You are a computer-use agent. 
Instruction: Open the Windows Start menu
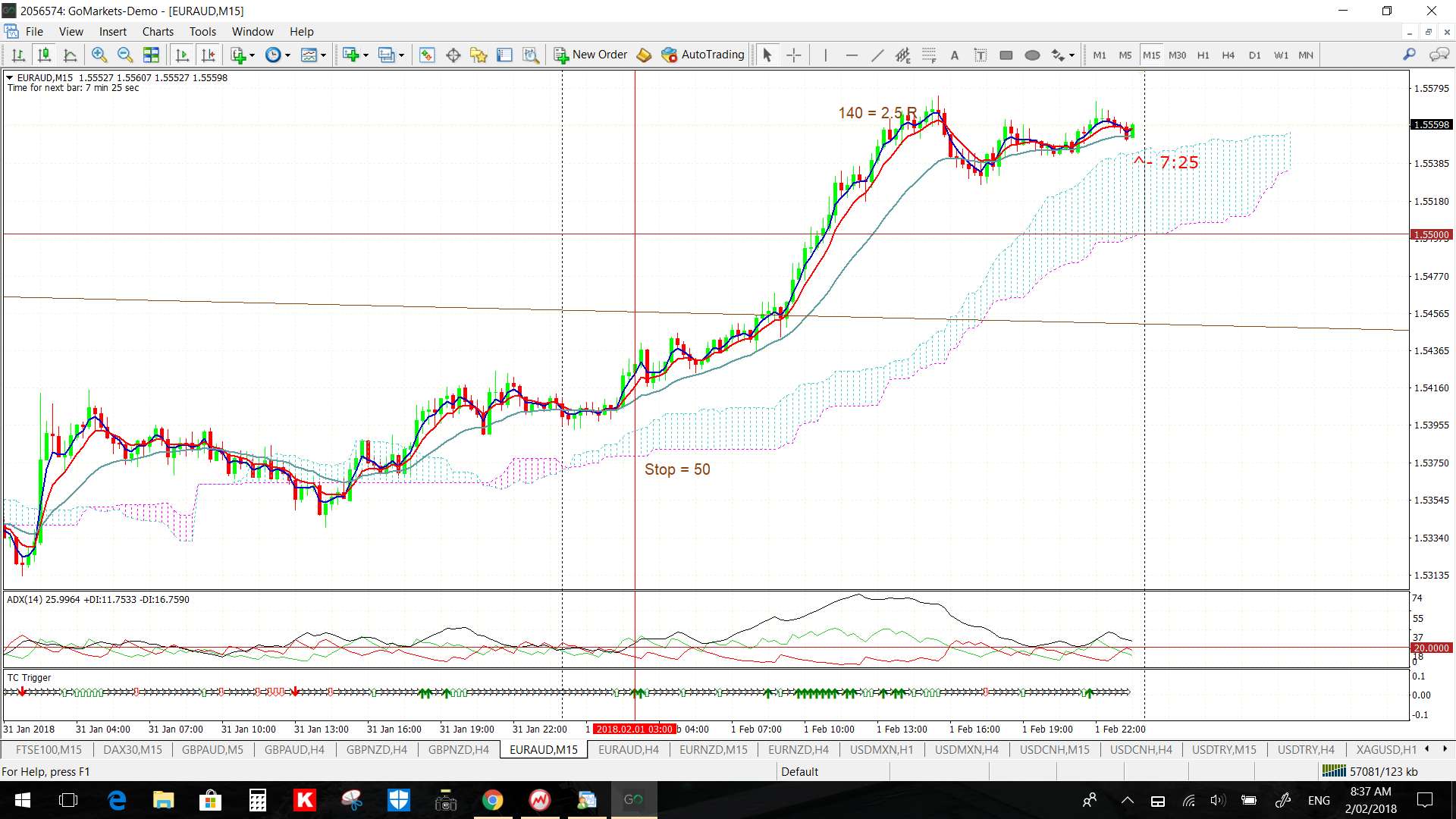pyautogui.click(x=22, y=800)
